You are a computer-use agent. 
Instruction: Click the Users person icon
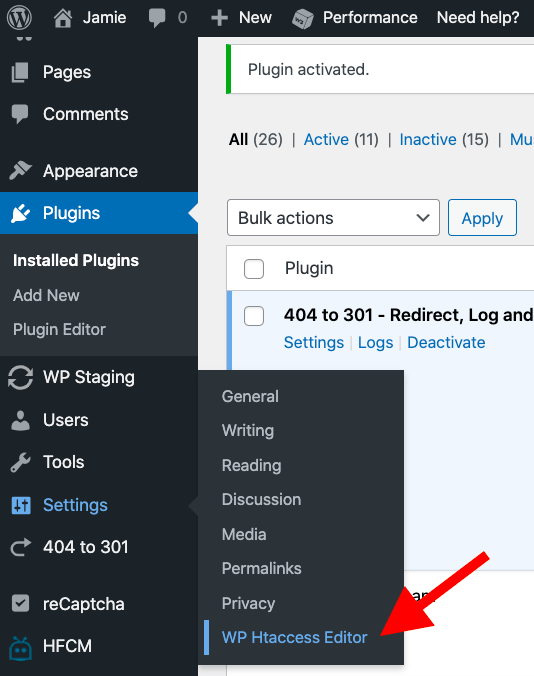20,420
